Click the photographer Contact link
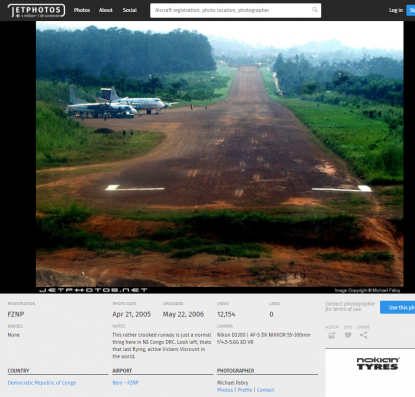 265,390
